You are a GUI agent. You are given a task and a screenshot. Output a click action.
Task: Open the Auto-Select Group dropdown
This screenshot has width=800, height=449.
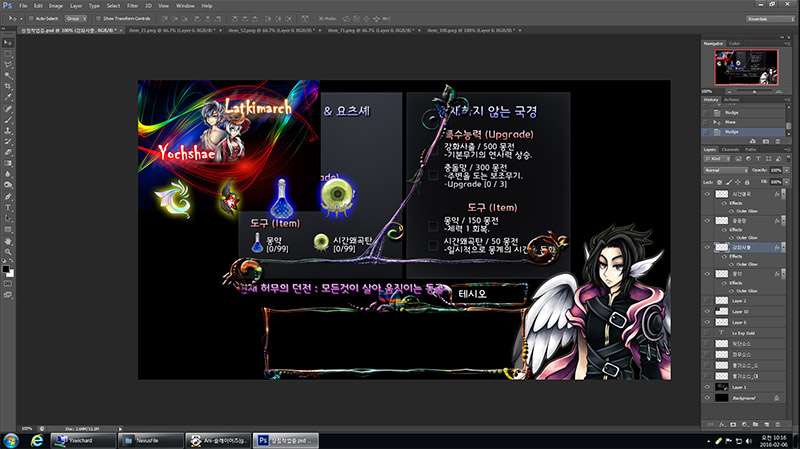[76, 19]
